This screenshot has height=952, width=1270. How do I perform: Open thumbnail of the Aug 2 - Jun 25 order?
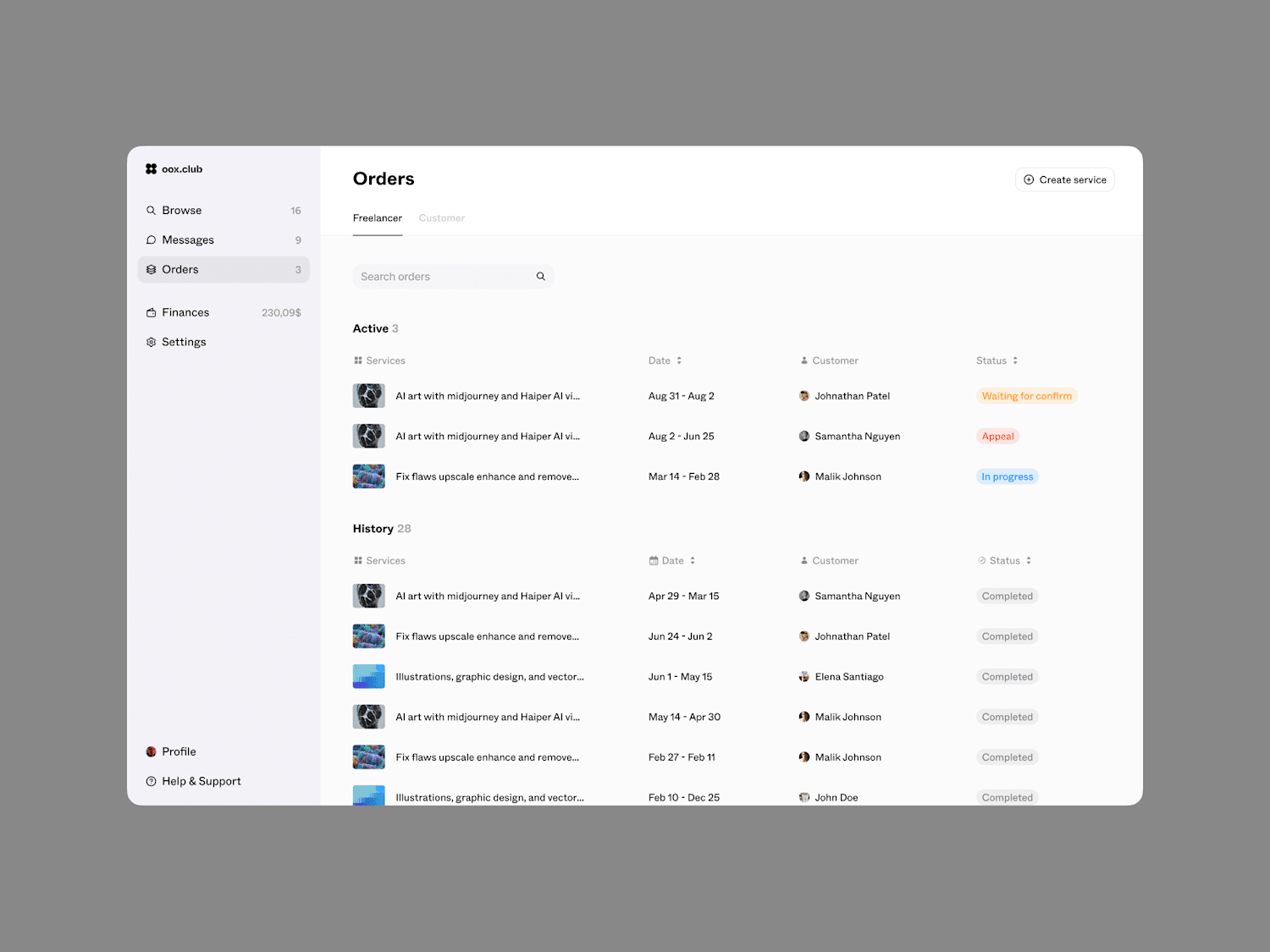click(369, 437)
